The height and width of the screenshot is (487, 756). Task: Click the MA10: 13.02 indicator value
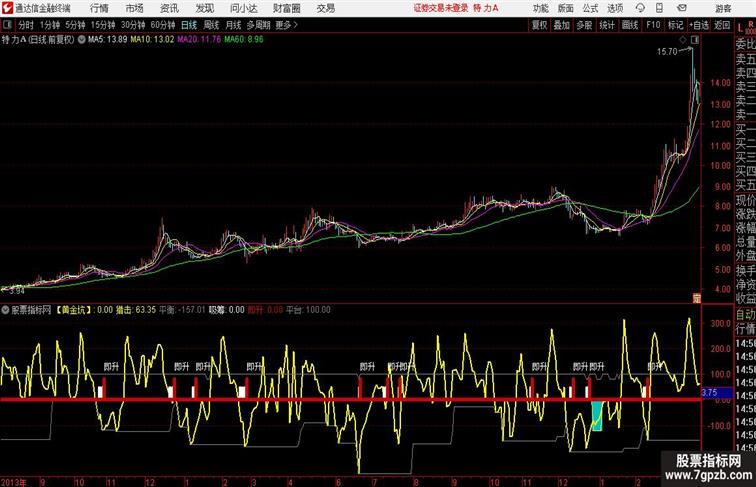coord(152,40)
